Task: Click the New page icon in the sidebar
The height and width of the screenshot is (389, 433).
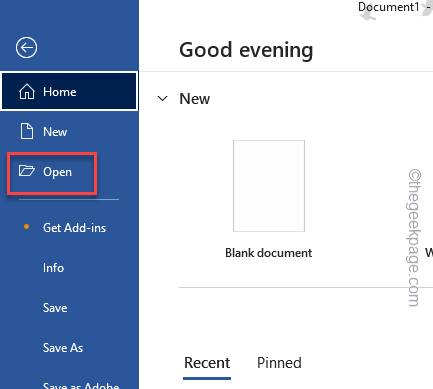Action: click(27, 131)
